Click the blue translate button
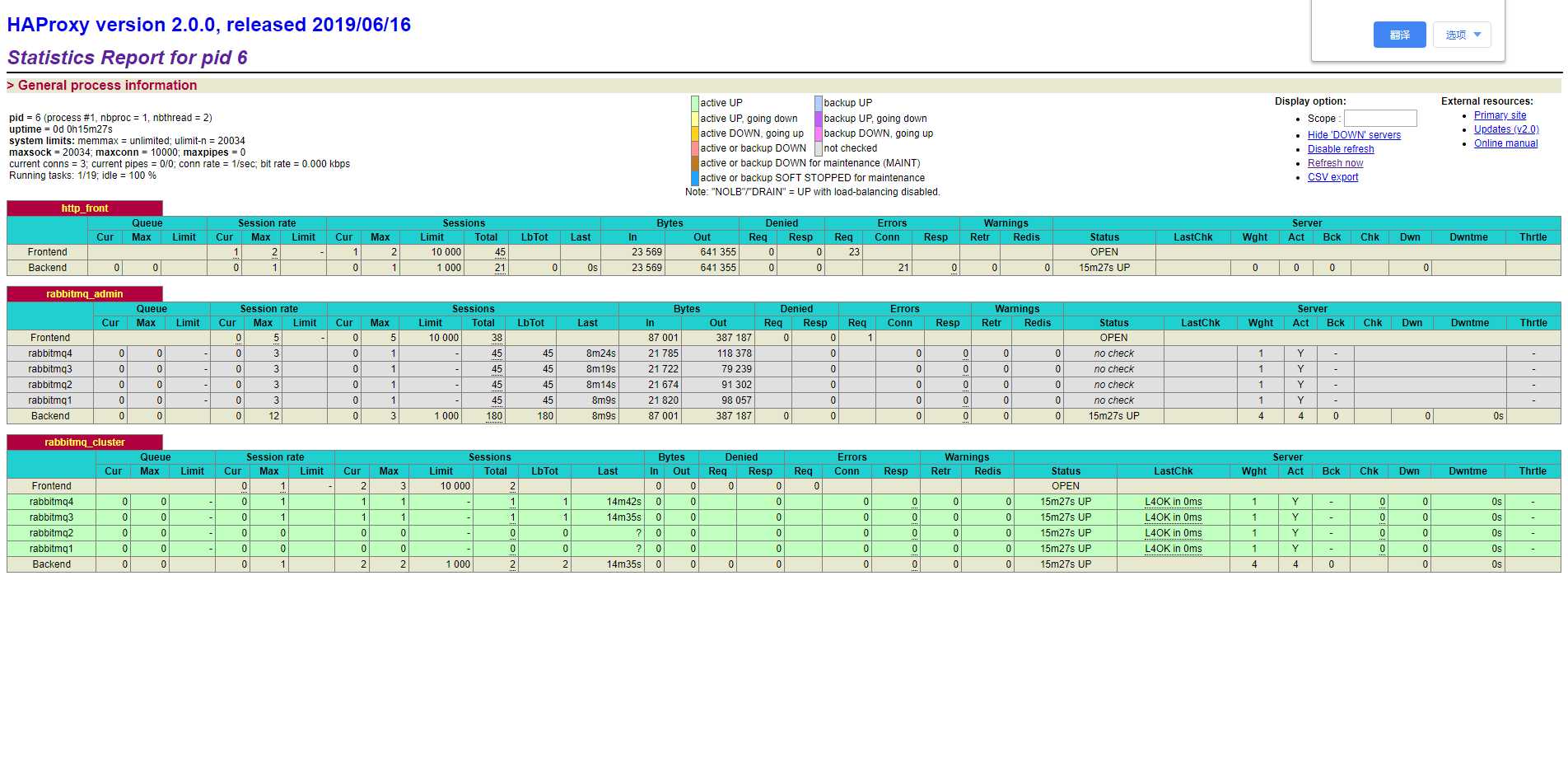The width and height of the screenshot is (1568, 758). pyautogui.click(x=1399, y=35)
